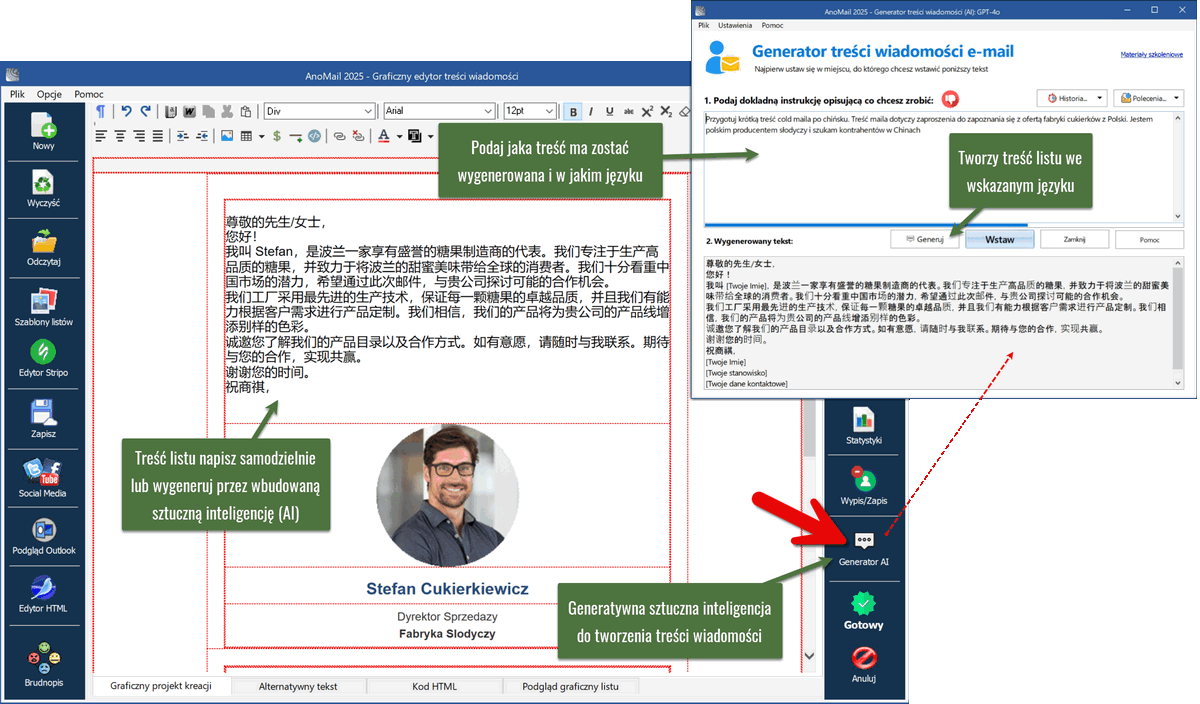This screenshot has height=704, width=1200.
Task: Open the Div block format dropdown
Action: pyautogui.click(x=320, y=111)
